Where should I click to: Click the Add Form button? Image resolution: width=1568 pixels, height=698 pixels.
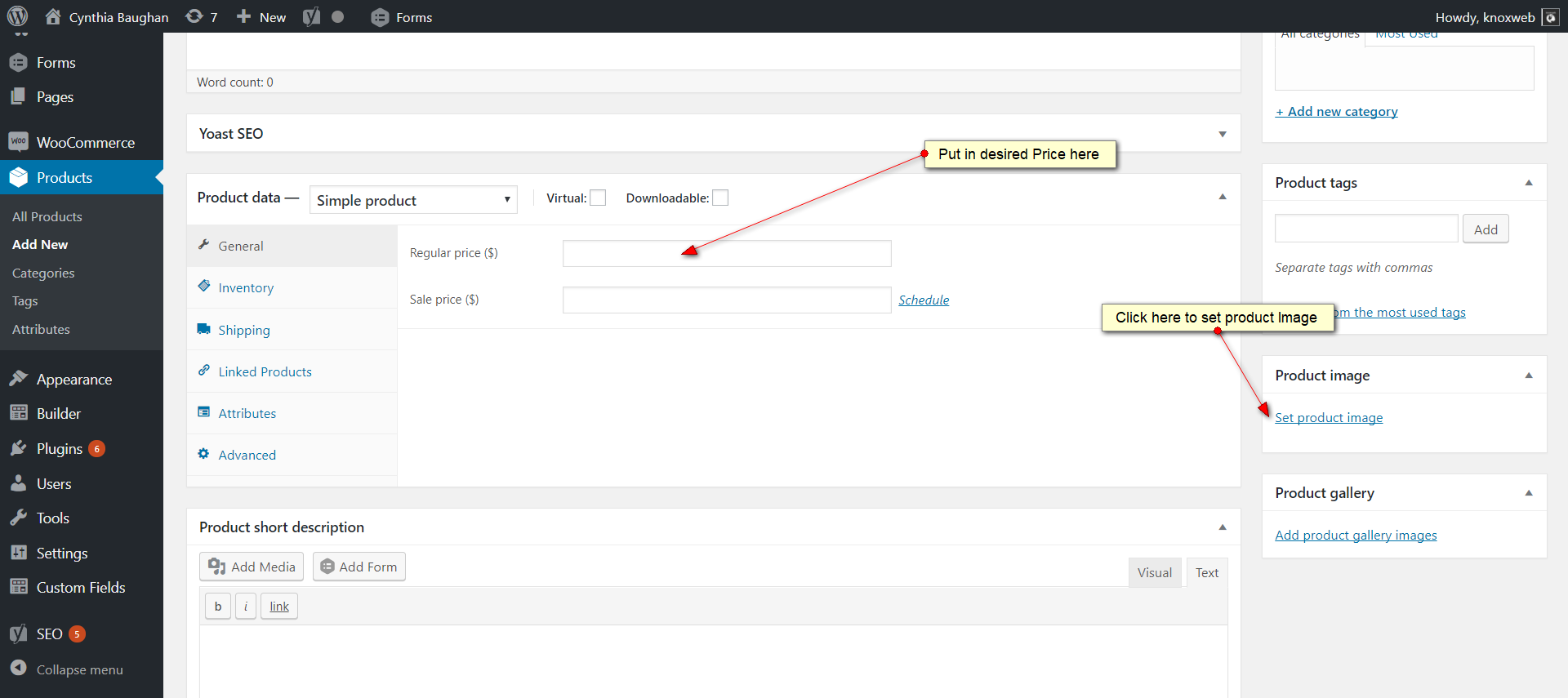pyautogui.click(x=359, y=567)
